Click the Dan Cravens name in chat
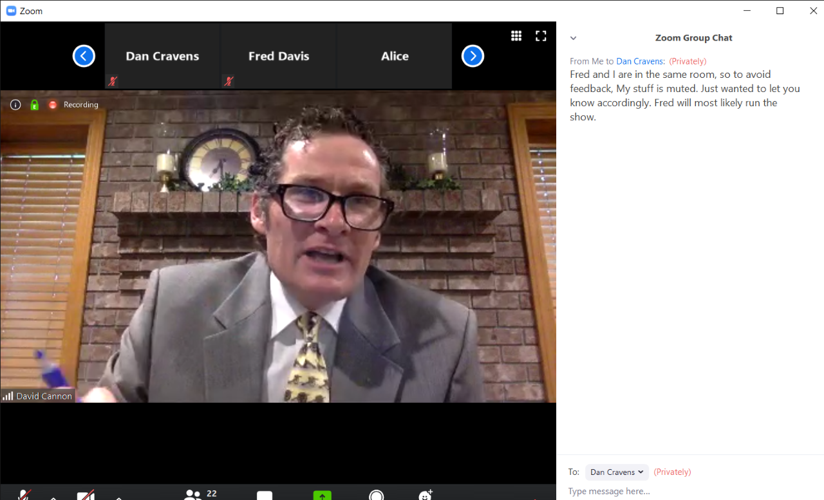Viewport: 824px width, 500px height. (x=640, y=62)
